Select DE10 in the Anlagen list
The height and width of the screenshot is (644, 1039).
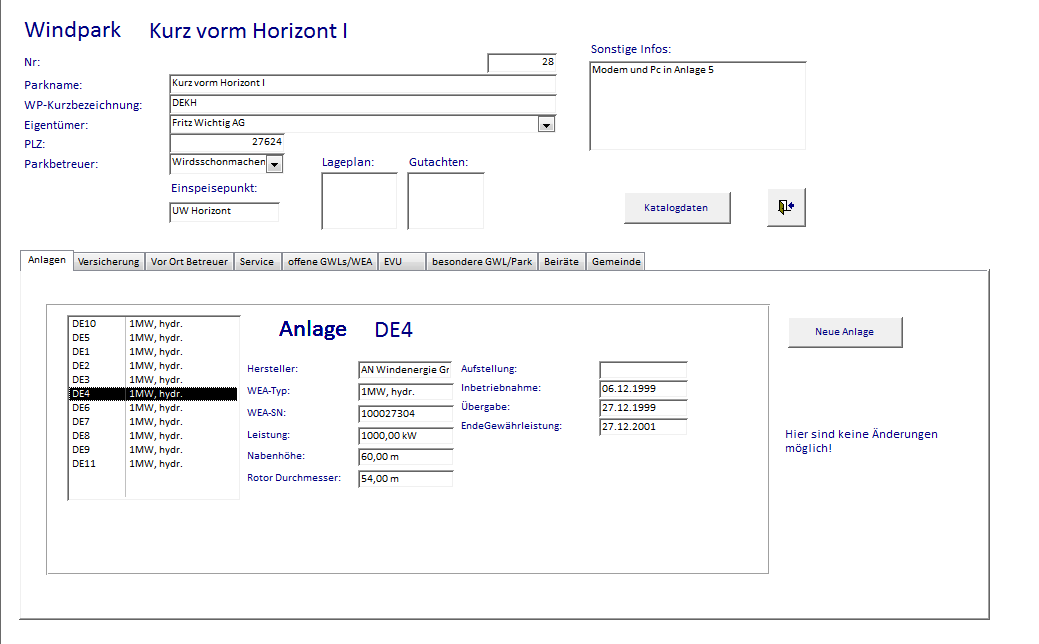[84, 324]
